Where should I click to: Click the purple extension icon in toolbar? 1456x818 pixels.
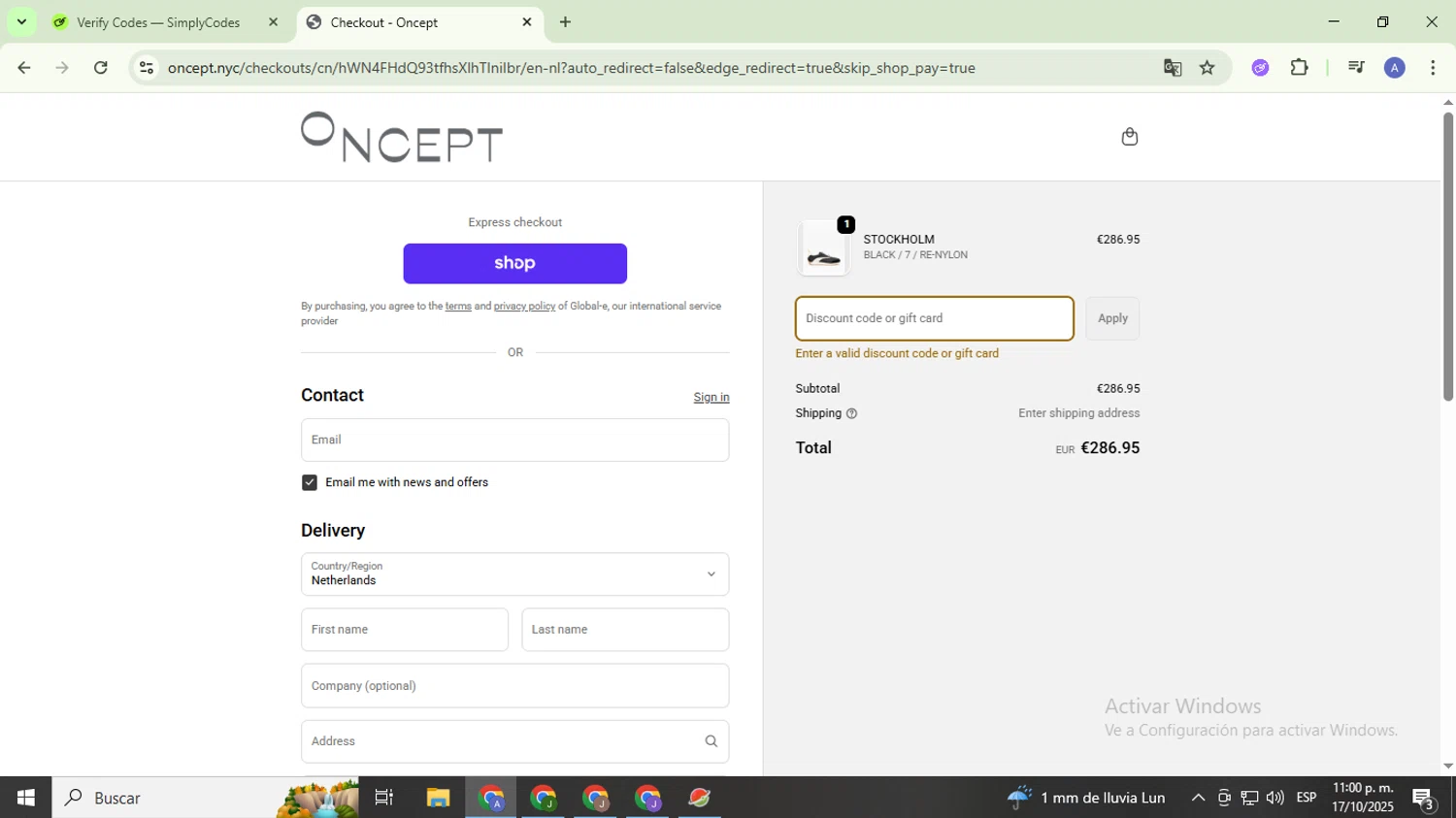[1260, 68]
